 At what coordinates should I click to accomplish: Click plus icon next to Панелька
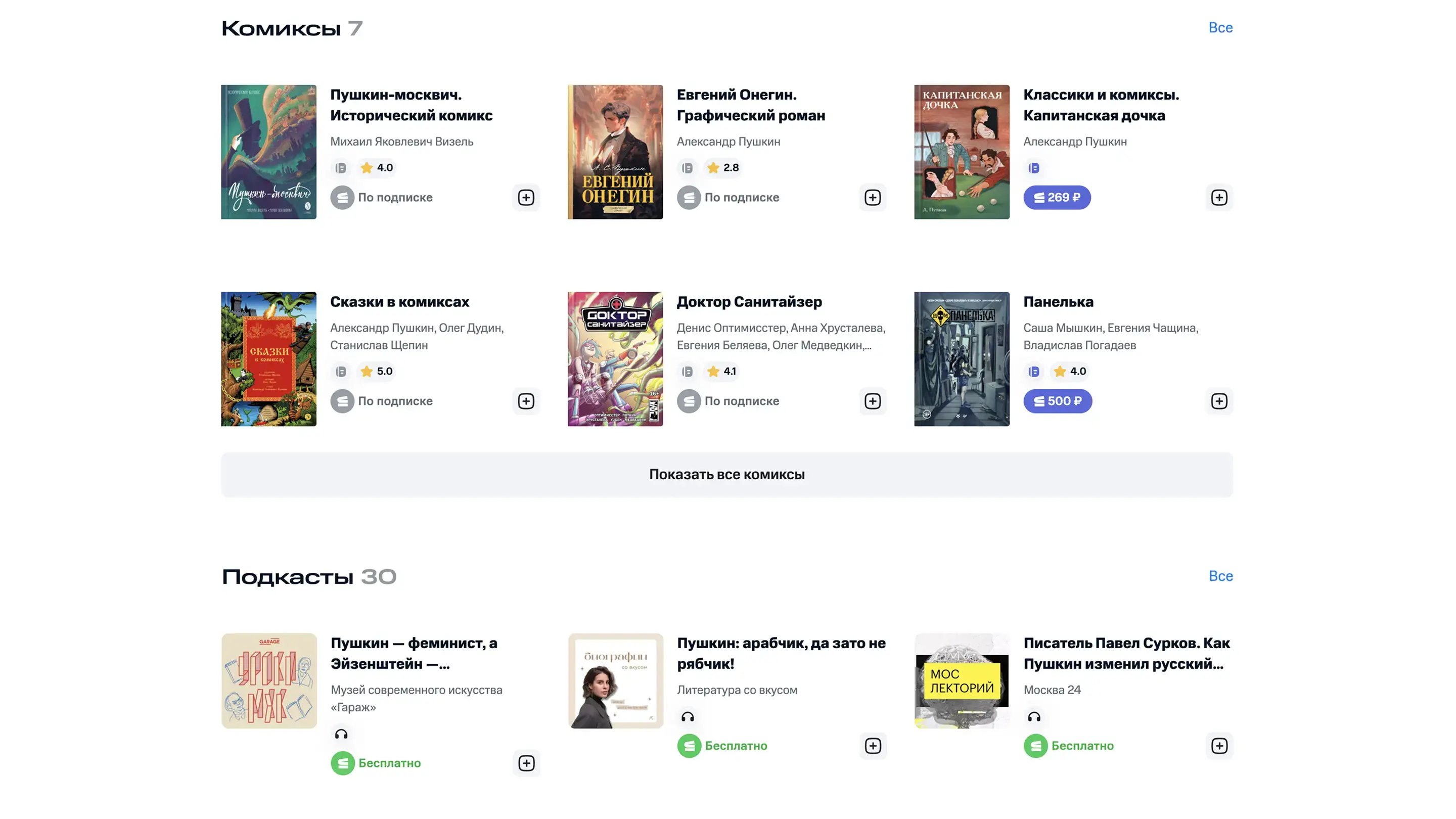click(x=1218, y=401)
